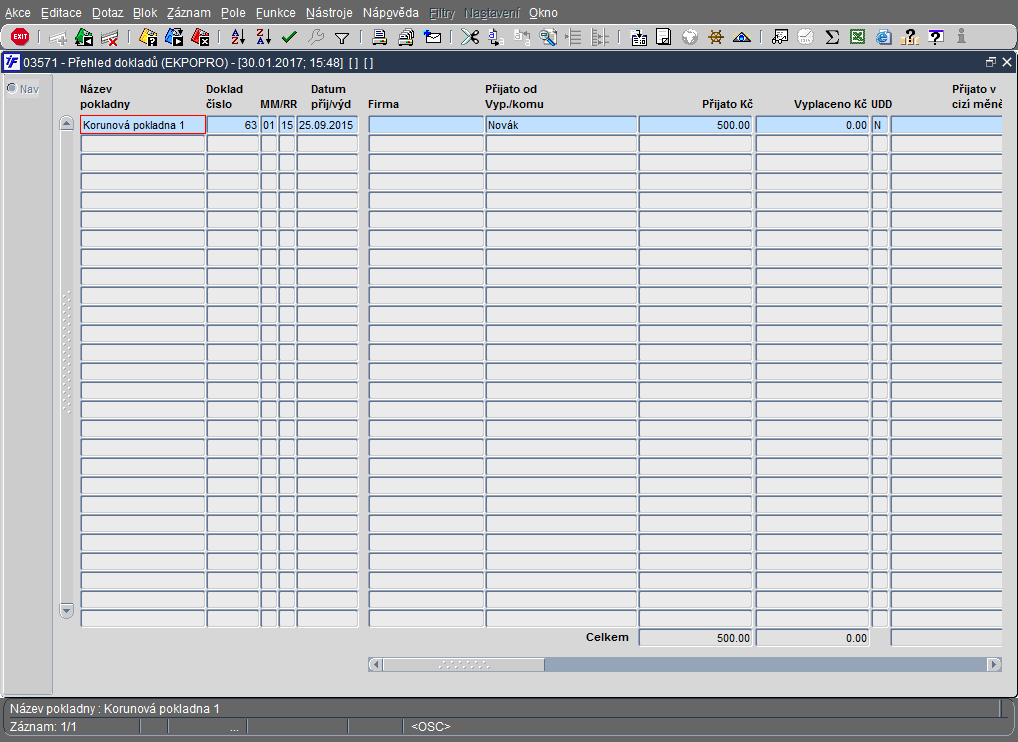Image resolution: width=1018 pixels, height=742 pixels.
Task: Click the green record-back arrow icon
Action: point(84,38)
